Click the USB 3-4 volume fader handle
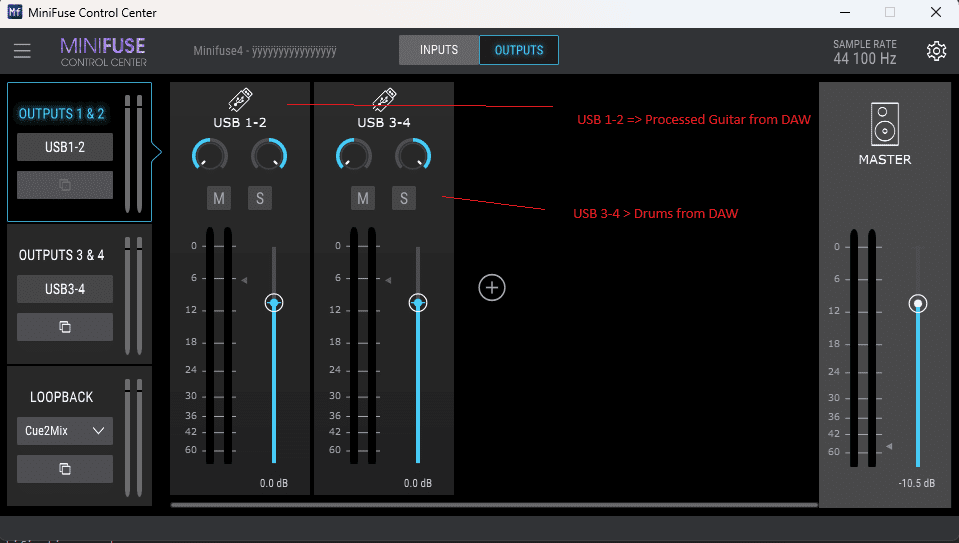This screenshot has width=959, height=543. pyautogui.click(x=418, y=303)
